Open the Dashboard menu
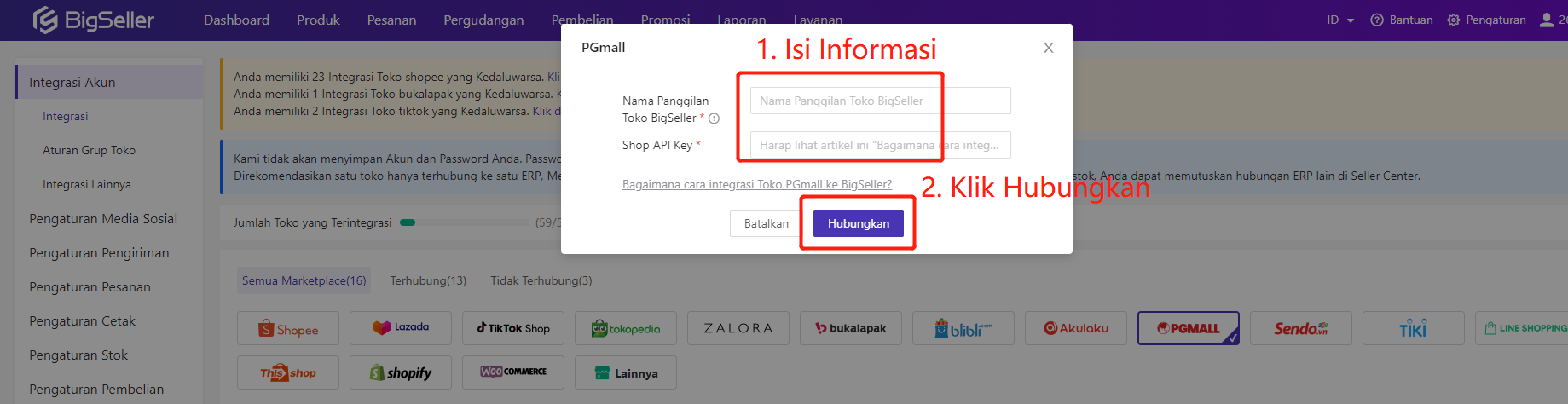 (236, 20)
